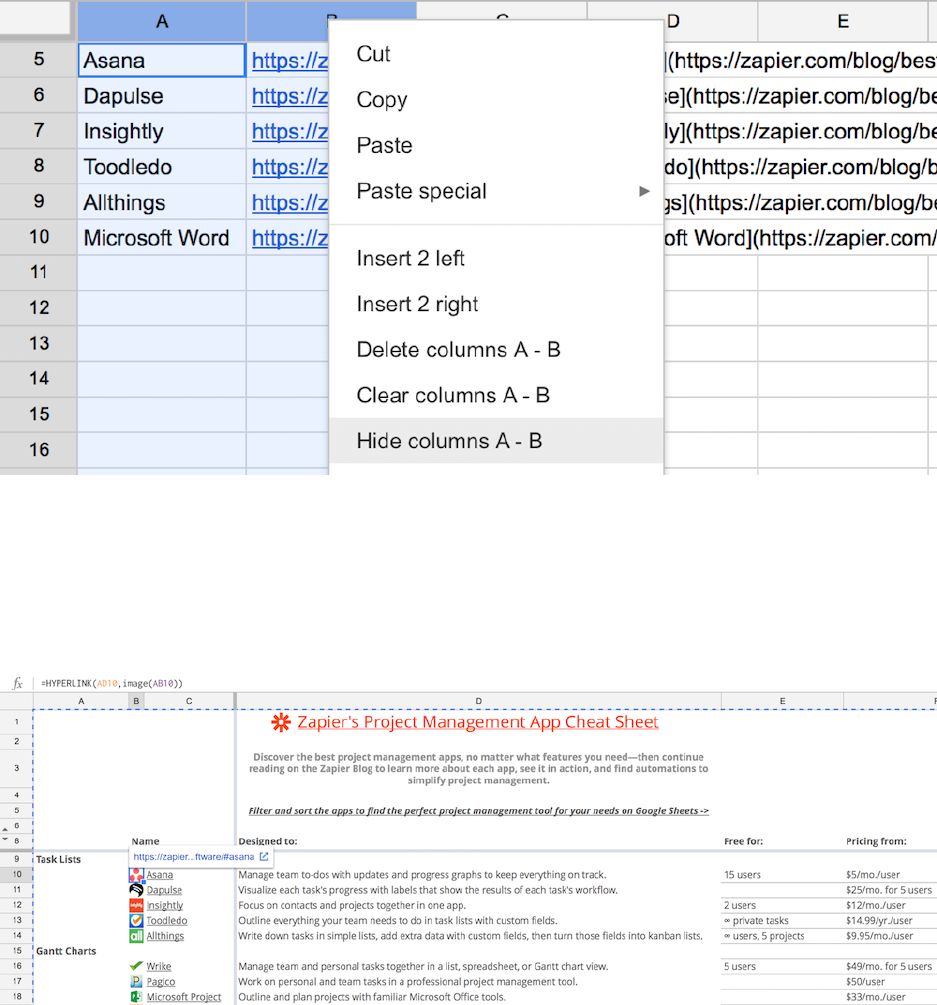Expand hidden rows with the up arrow

5,828
